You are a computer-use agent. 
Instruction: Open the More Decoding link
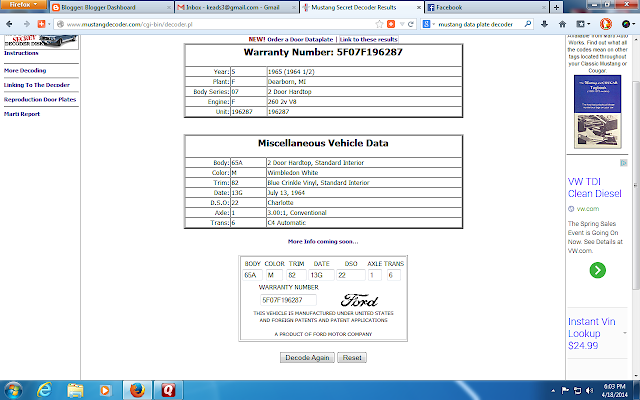(x=25, y=71)
